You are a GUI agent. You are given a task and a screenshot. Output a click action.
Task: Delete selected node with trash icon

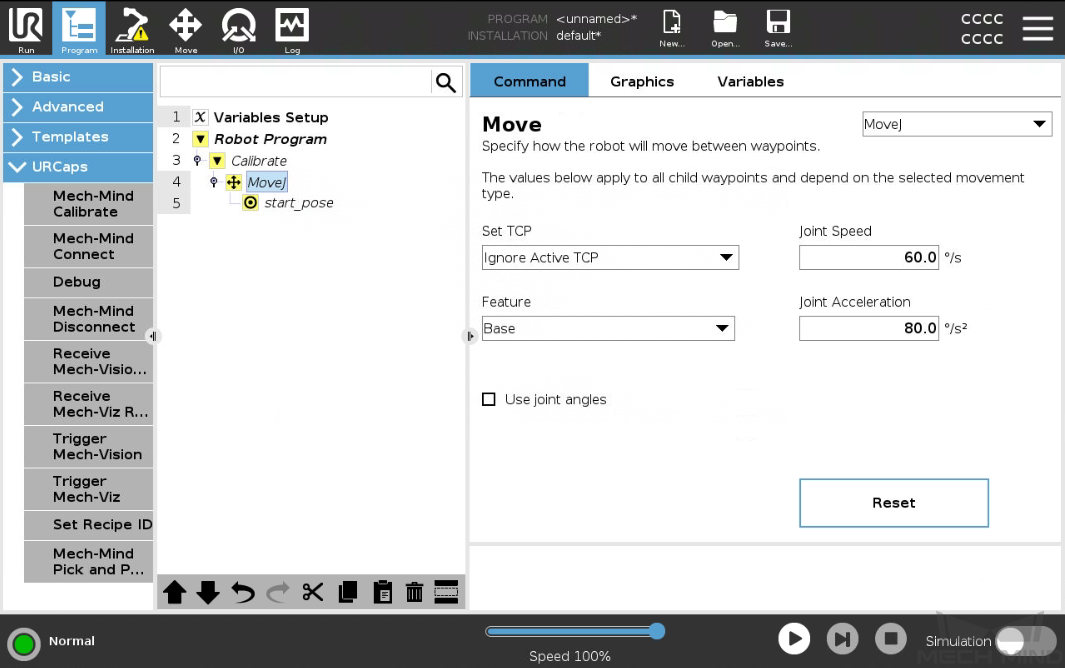tap(414, 592)
